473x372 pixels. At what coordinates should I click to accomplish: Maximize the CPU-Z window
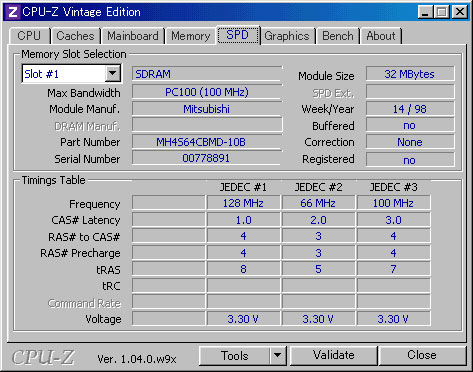(x=442, y=12)
